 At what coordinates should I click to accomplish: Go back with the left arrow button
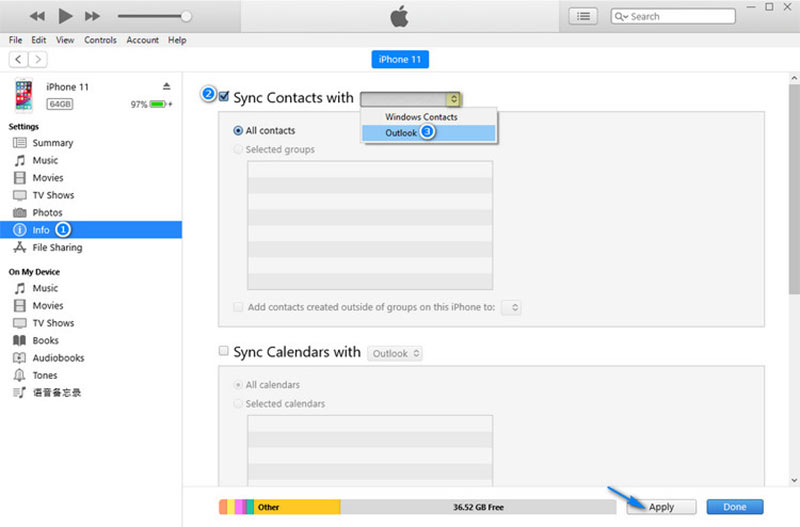[18, 60]
